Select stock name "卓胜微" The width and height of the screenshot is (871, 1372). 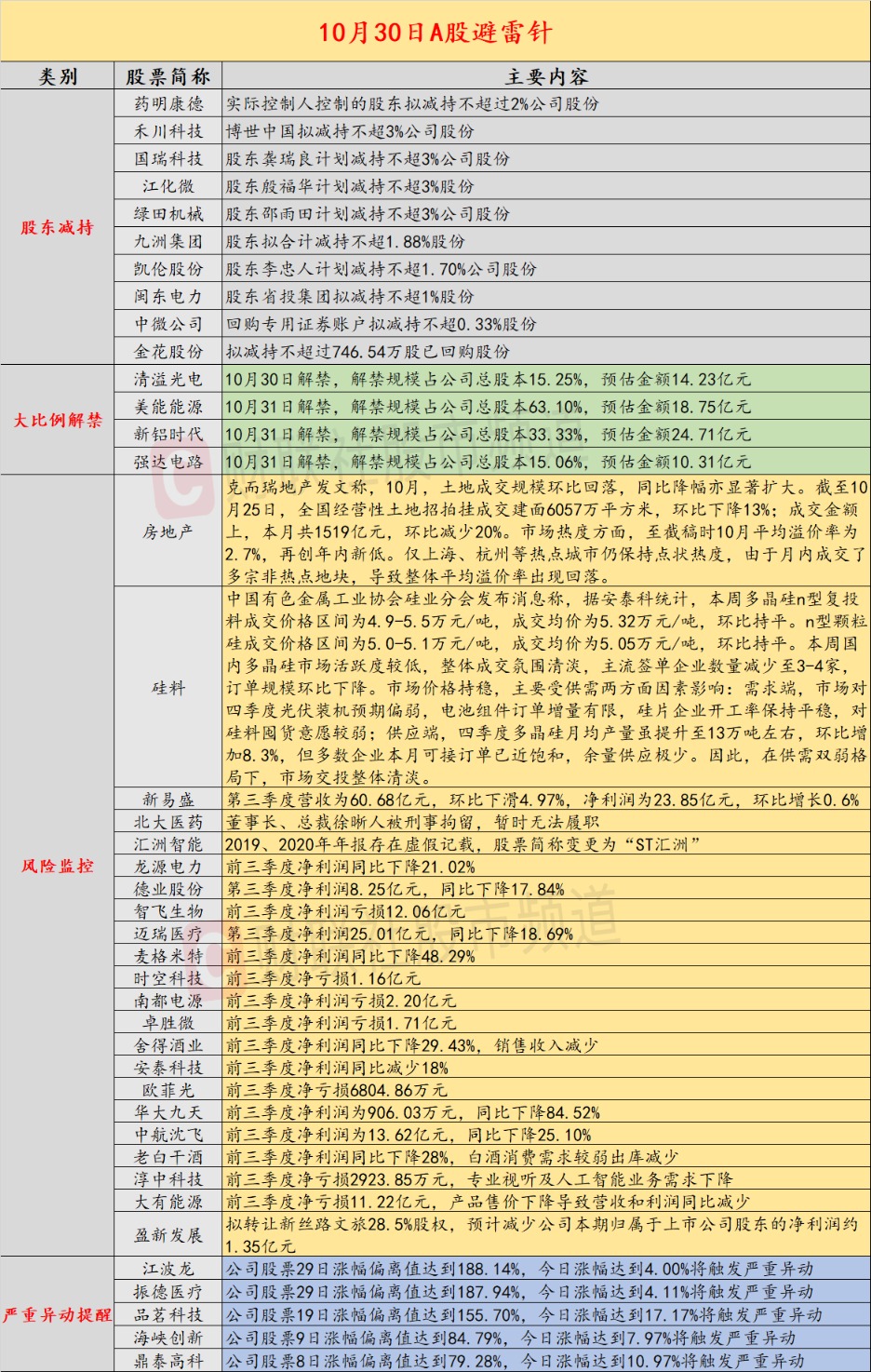pyautogui.click(x=168, y=1023)
